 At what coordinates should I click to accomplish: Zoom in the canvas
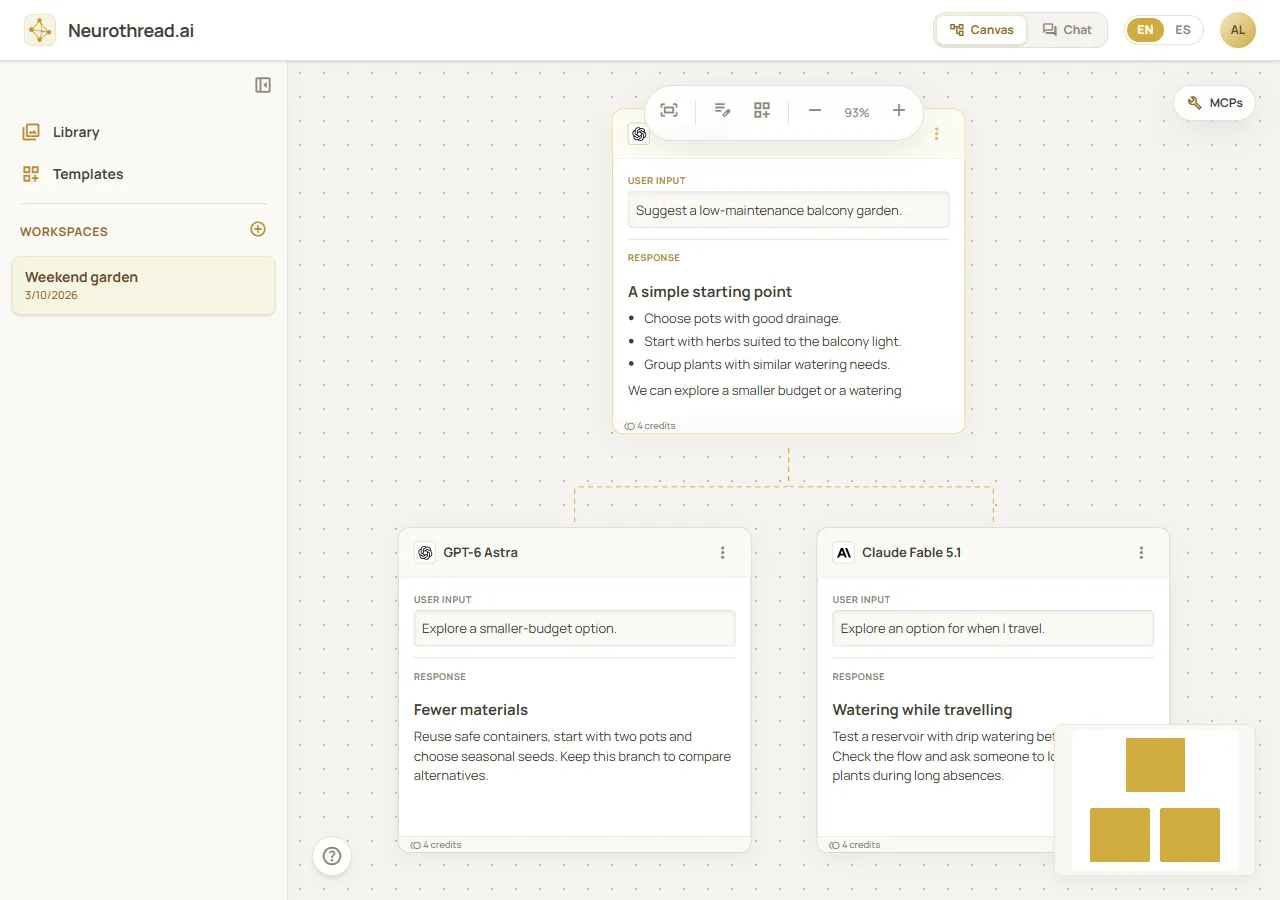(x=899, y=111)
